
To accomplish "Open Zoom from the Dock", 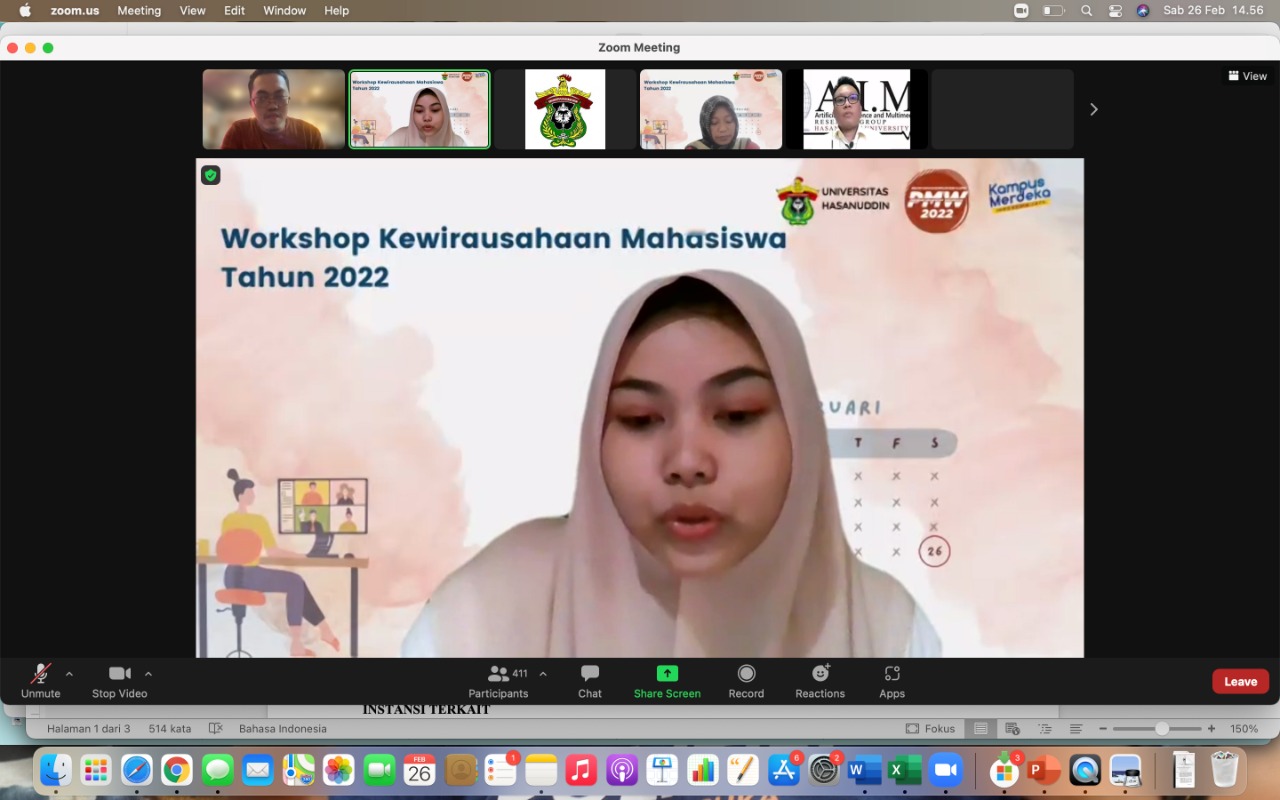I will [945, 770].
